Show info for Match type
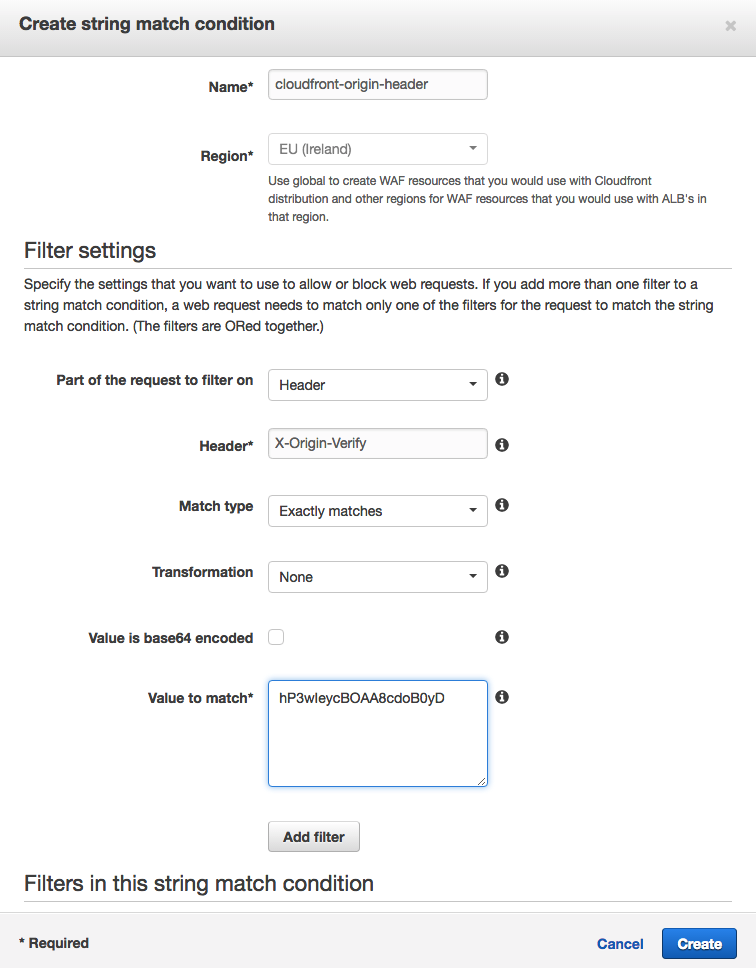756x968 pixels. 502,505
